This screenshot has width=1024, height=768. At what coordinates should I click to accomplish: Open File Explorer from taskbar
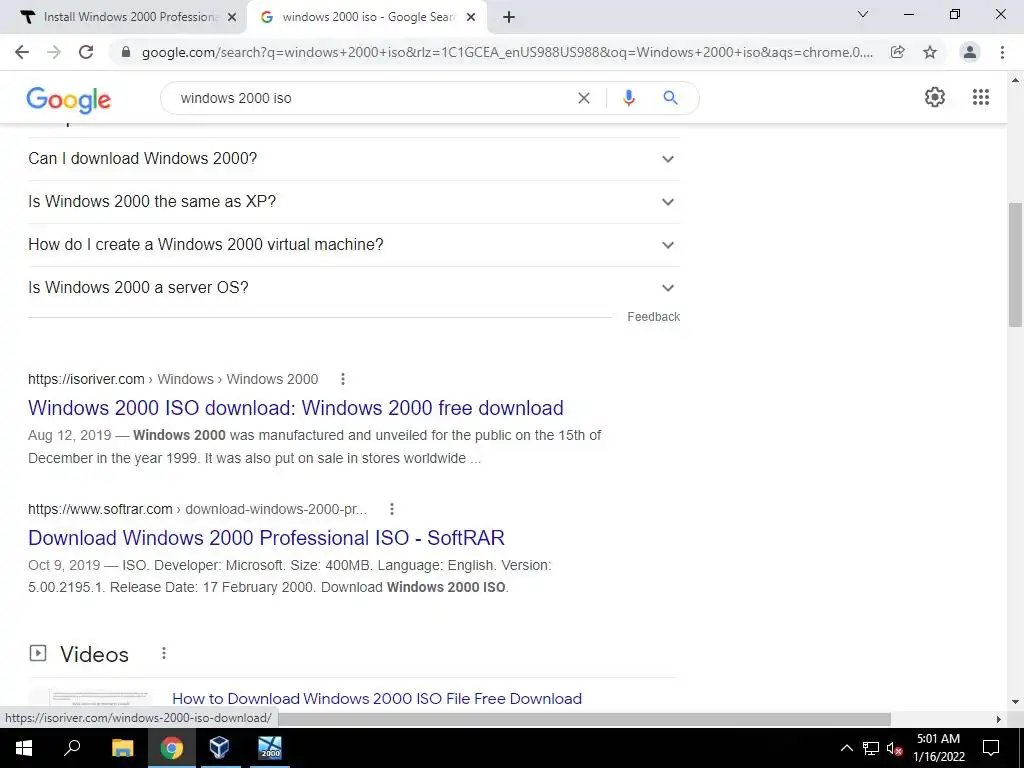(x=122, y=748)
